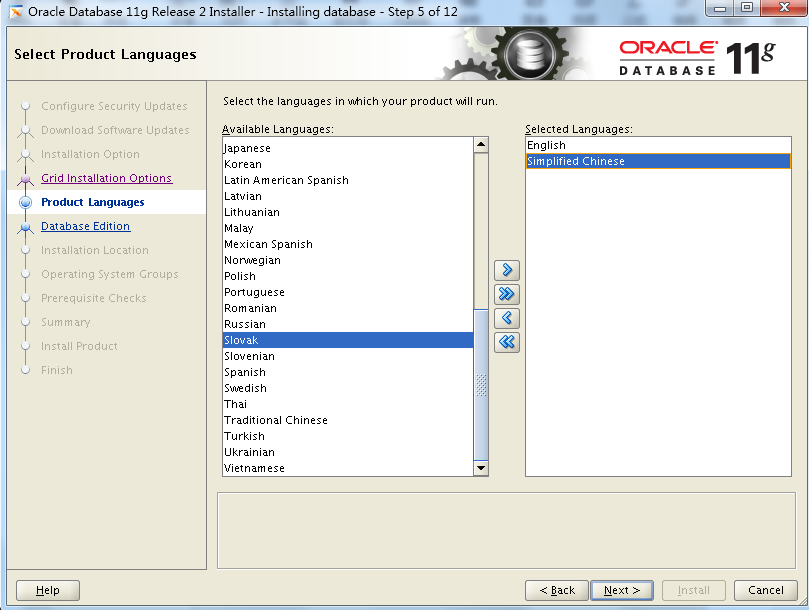This screenshot has height=610, width=809.
Task: Click the empty message text area
Action: [506, 531]
